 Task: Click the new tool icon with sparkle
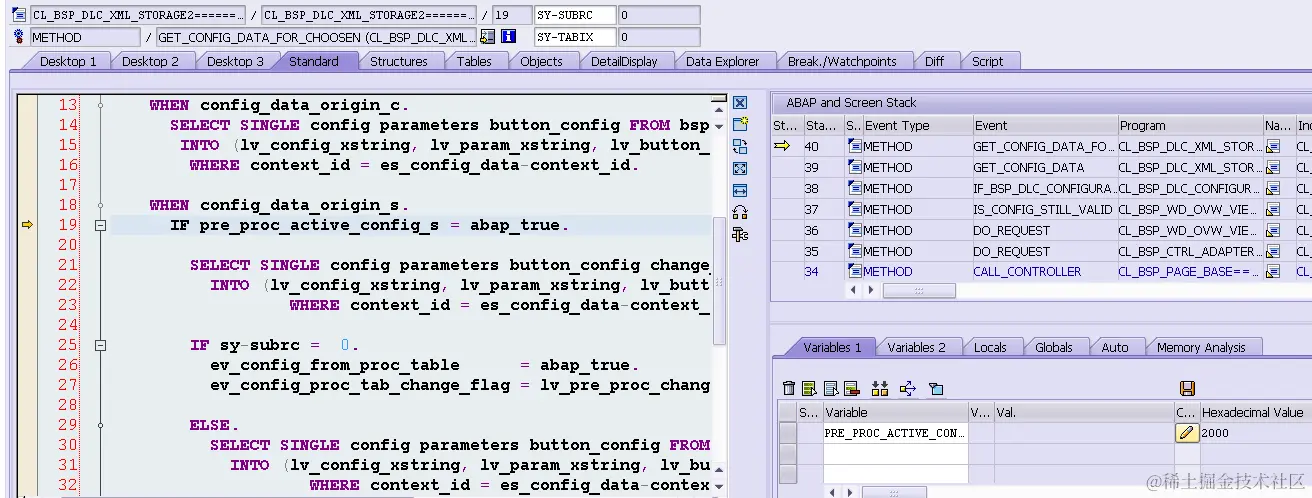740,125
